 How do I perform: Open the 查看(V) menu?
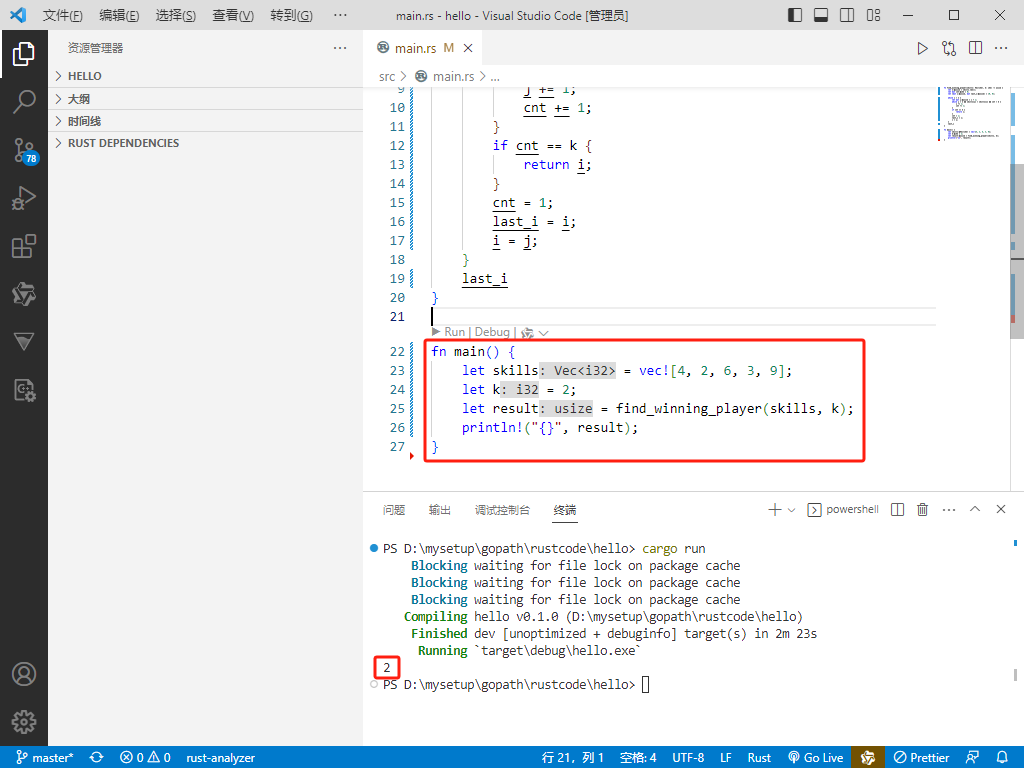(233, 15)
